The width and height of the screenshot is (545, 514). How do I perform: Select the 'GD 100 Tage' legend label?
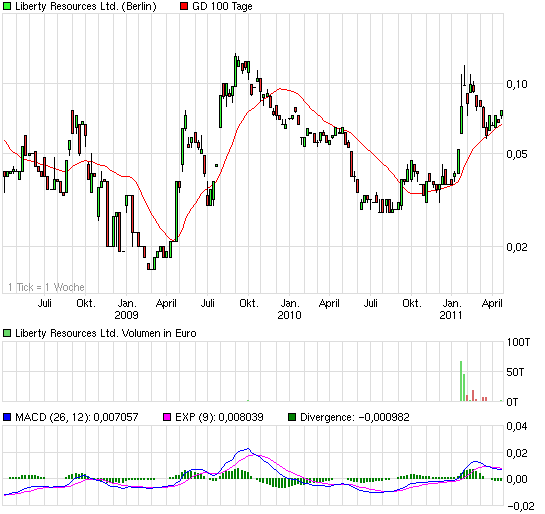pyautogui.click(x=222, y=6)
